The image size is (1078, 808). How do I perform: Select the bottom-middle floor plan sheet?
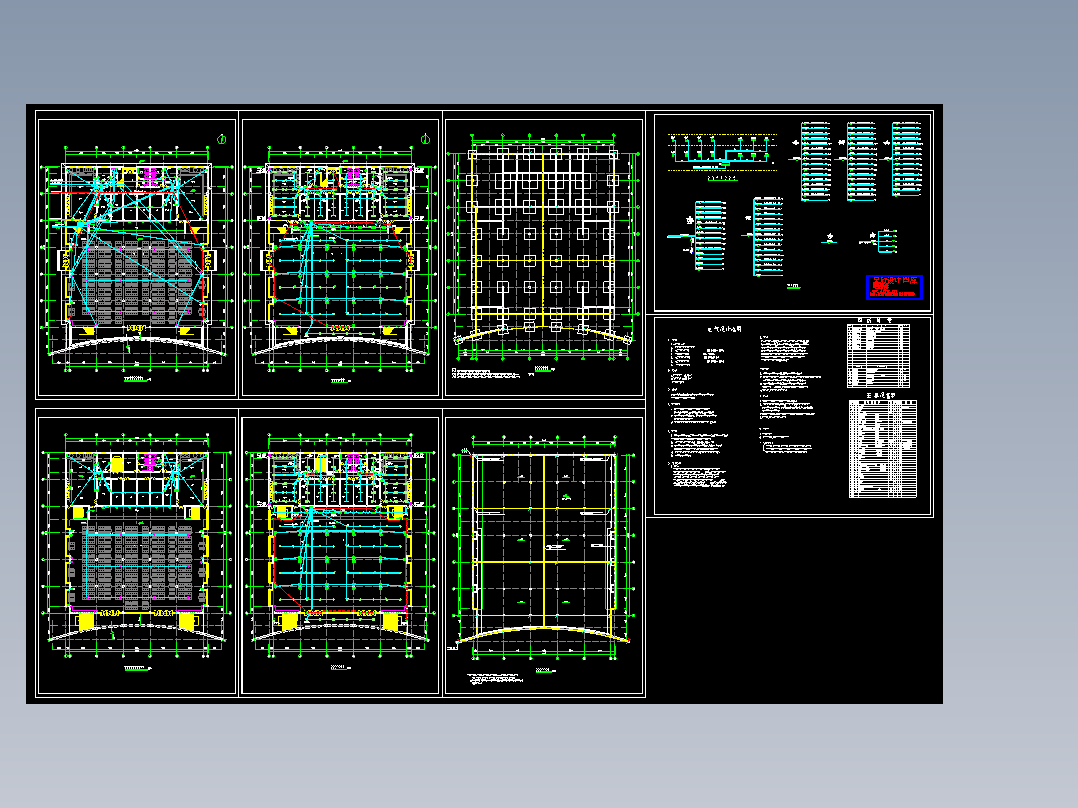340,556
